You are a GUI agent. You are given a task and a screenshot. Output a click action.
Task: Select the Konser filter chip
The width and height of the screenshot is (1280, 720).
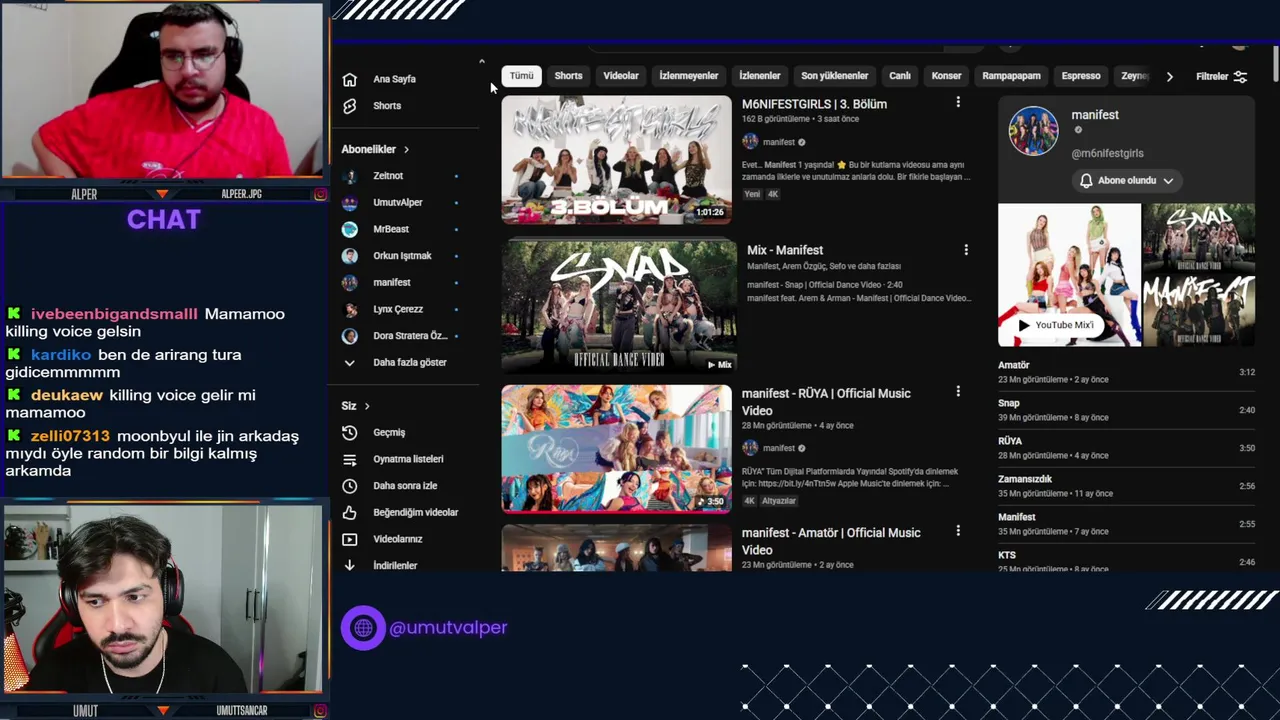[946, 76]
